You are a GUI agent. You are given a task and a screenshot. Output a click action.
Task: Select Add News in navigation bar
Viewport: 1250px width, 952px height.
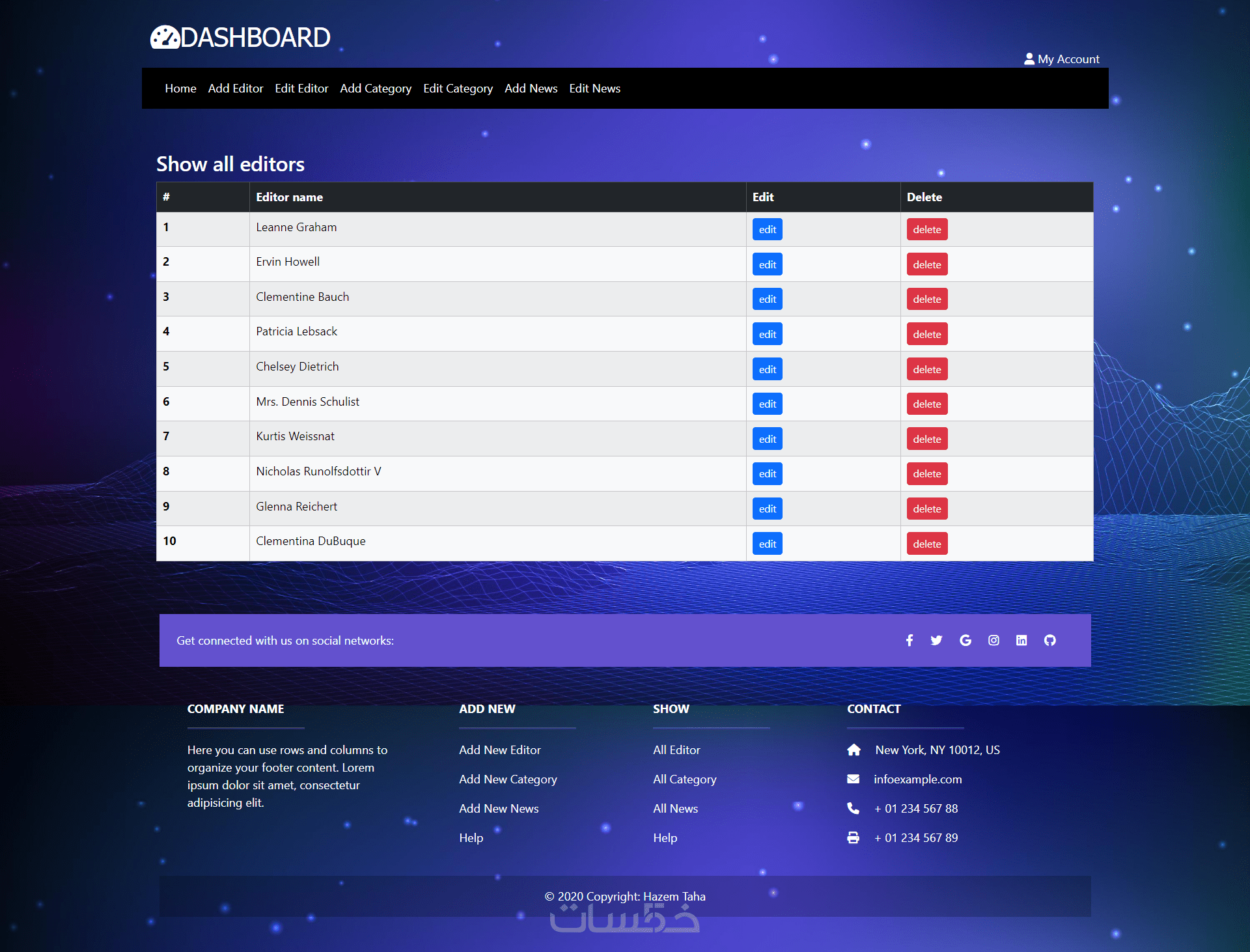pos(531,88)
